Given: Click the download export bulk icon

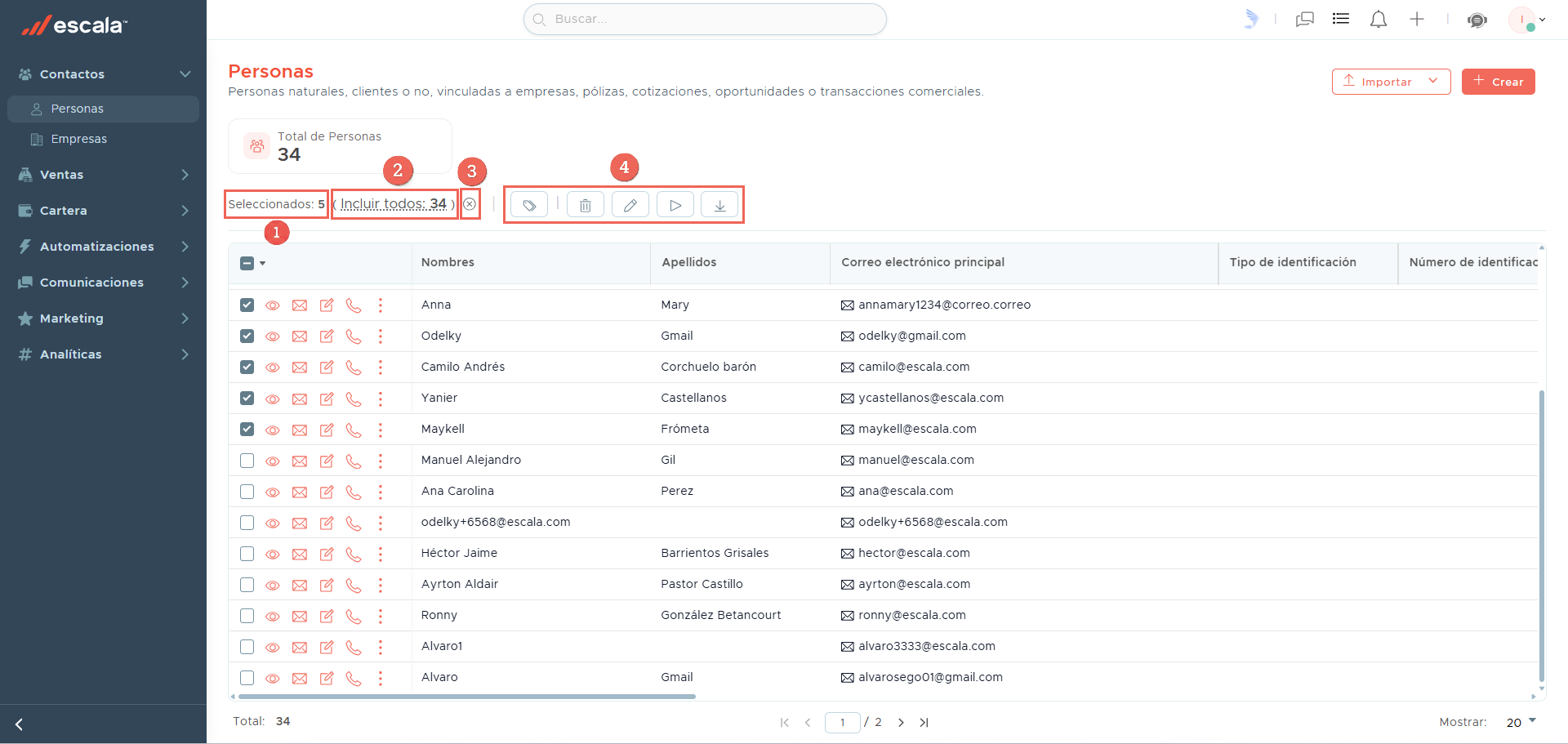Looking at the screenshot, I should 720,205.
